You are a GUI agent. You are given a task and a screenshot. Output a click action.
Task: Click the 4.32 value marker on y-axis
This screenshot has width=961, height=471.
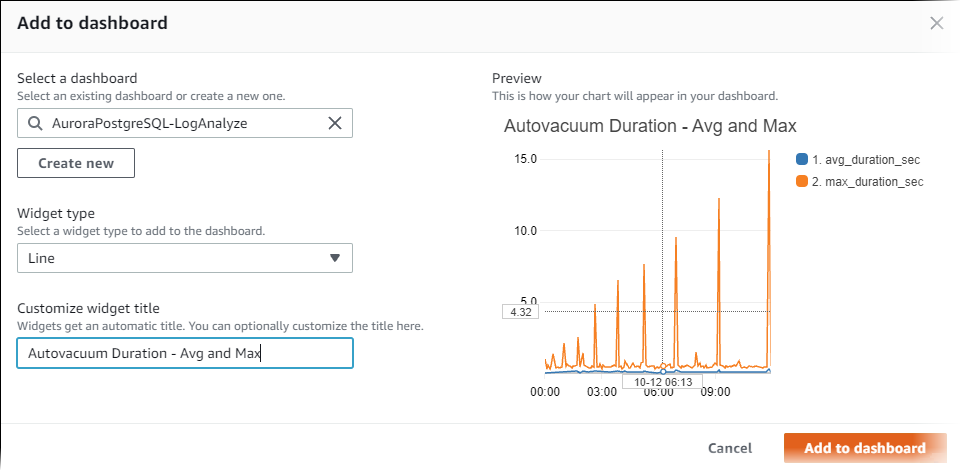(x=519, y=312)
